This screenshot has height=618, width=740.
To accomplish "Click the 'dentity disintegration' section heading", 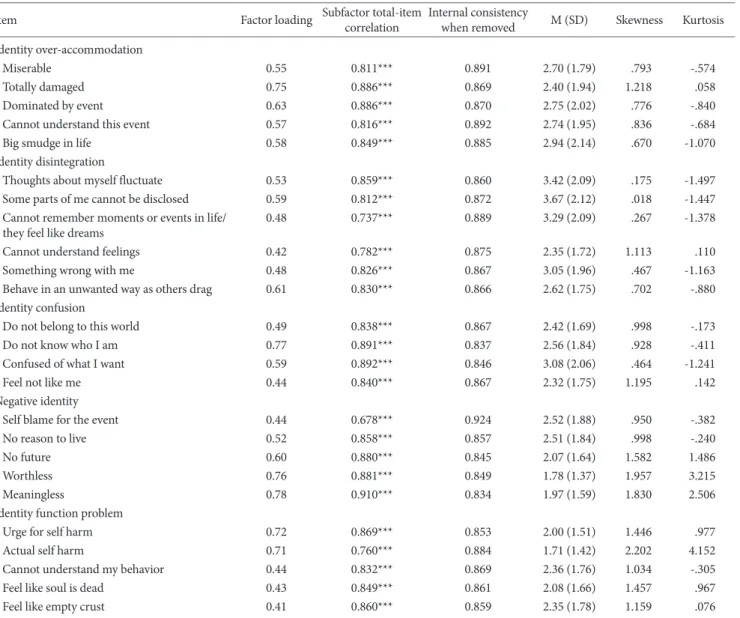I will [x=52, y=162].
